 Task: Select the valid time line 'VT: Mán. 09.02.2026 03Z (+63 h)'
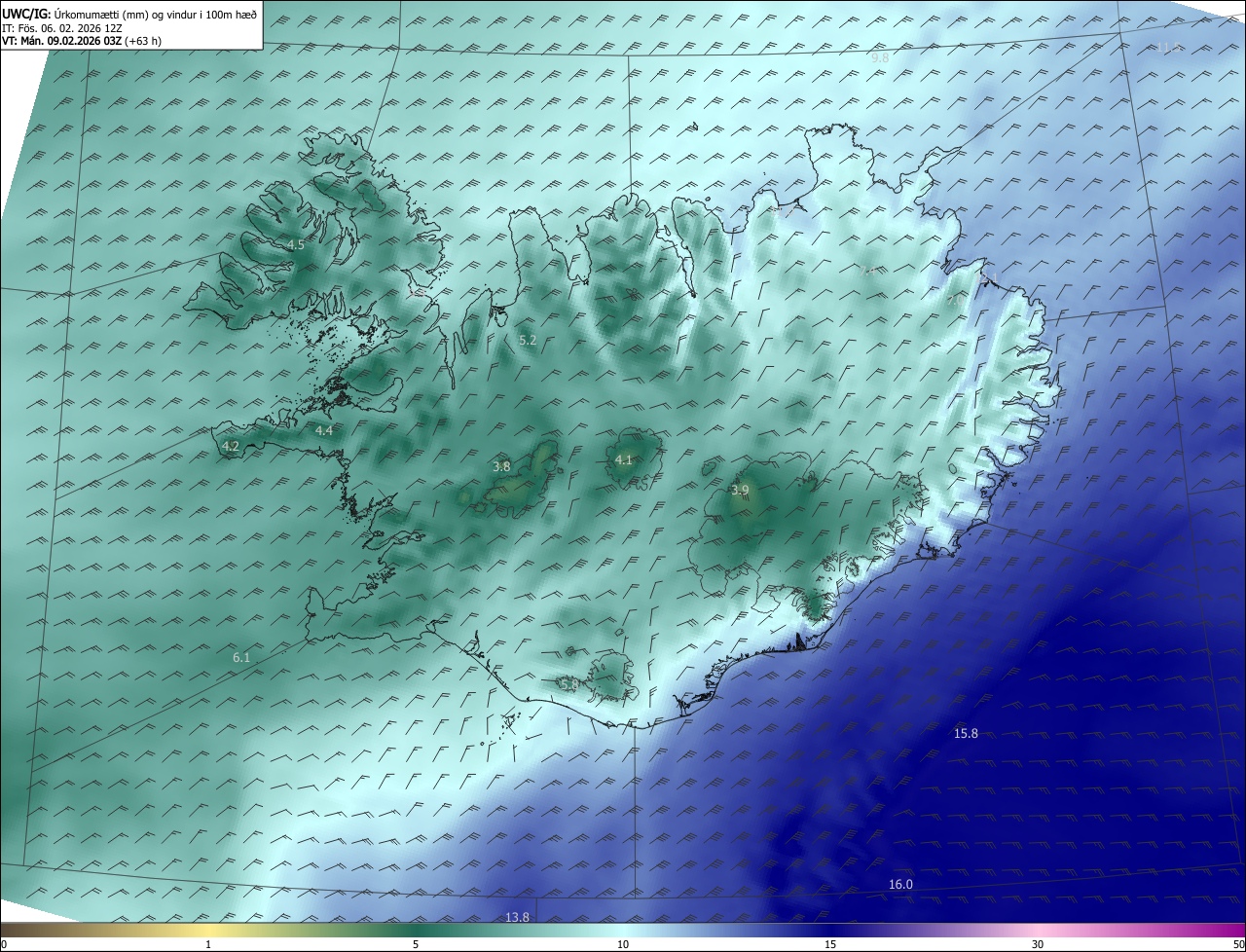(x=82, y=41)
